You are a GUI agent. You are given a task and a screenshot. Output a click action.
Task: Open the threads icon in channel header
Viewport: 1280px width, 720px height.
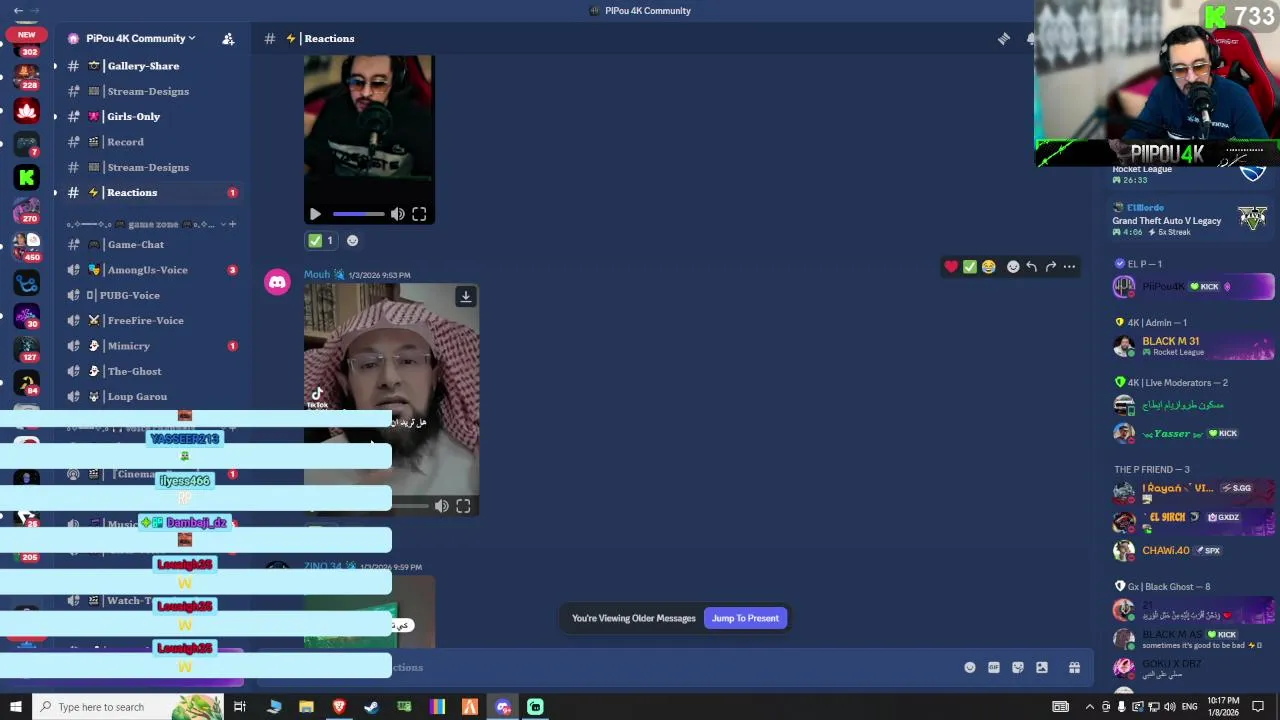pyautogui.click(x=1003, y=38)
